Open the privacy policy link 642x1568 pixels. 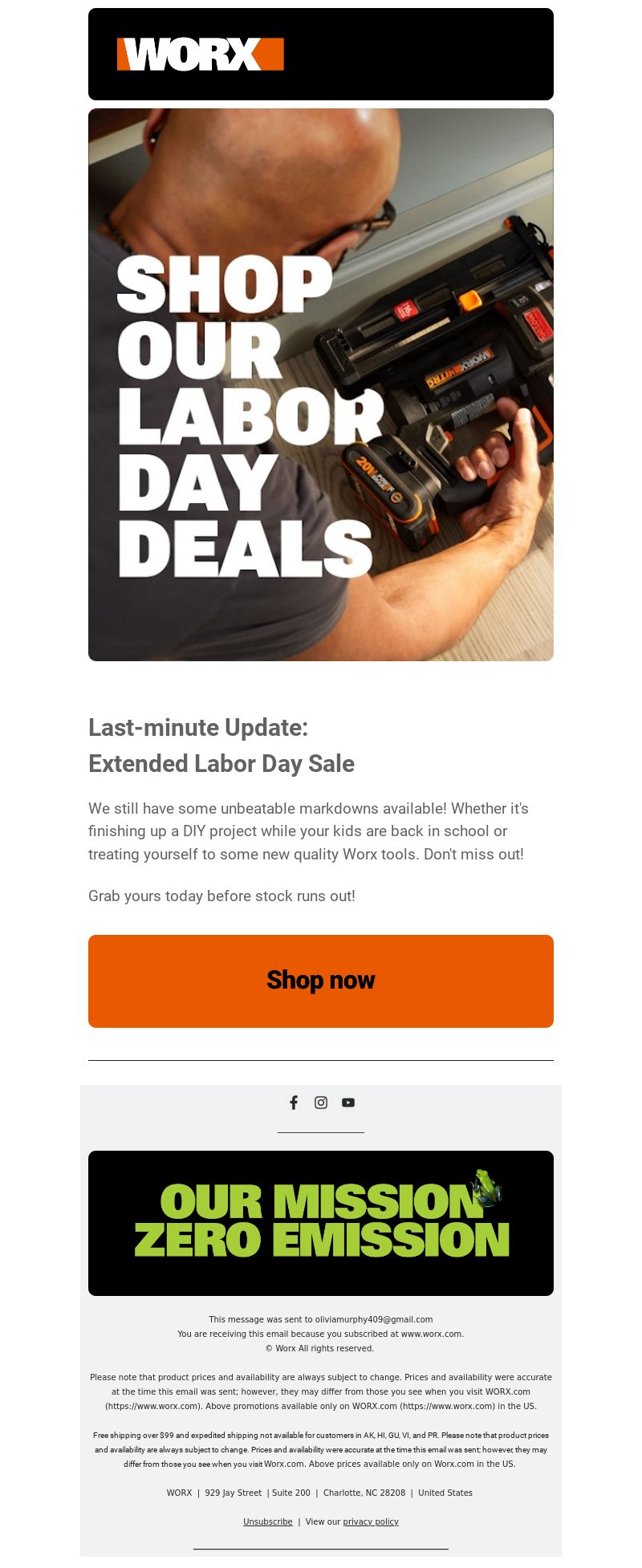click(371, 1521)
